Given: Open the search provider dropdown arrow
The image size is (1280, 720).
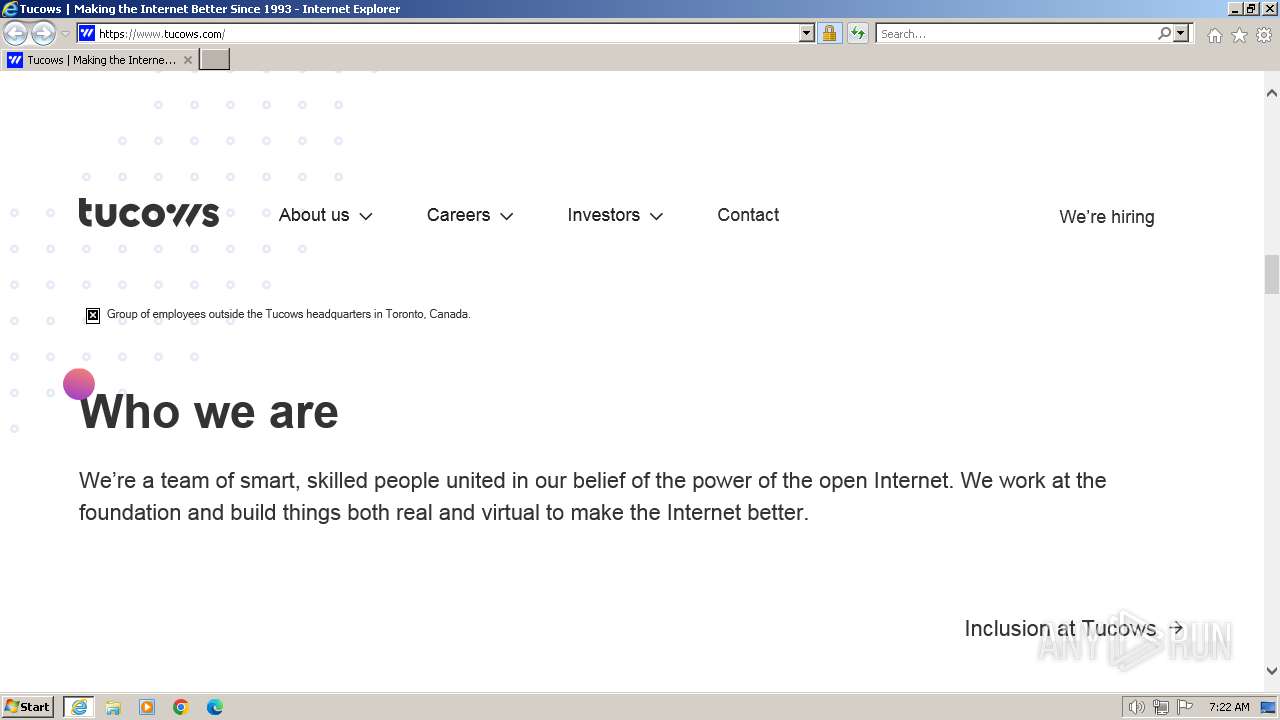Looking at the screenshot, I should coord(1181,34).
